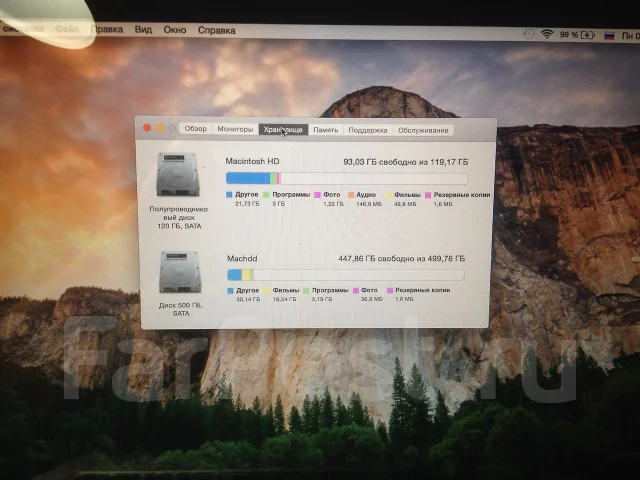Click the orange Аудио swatch
Screen dimensions: 640x480
tap(351, 195)
